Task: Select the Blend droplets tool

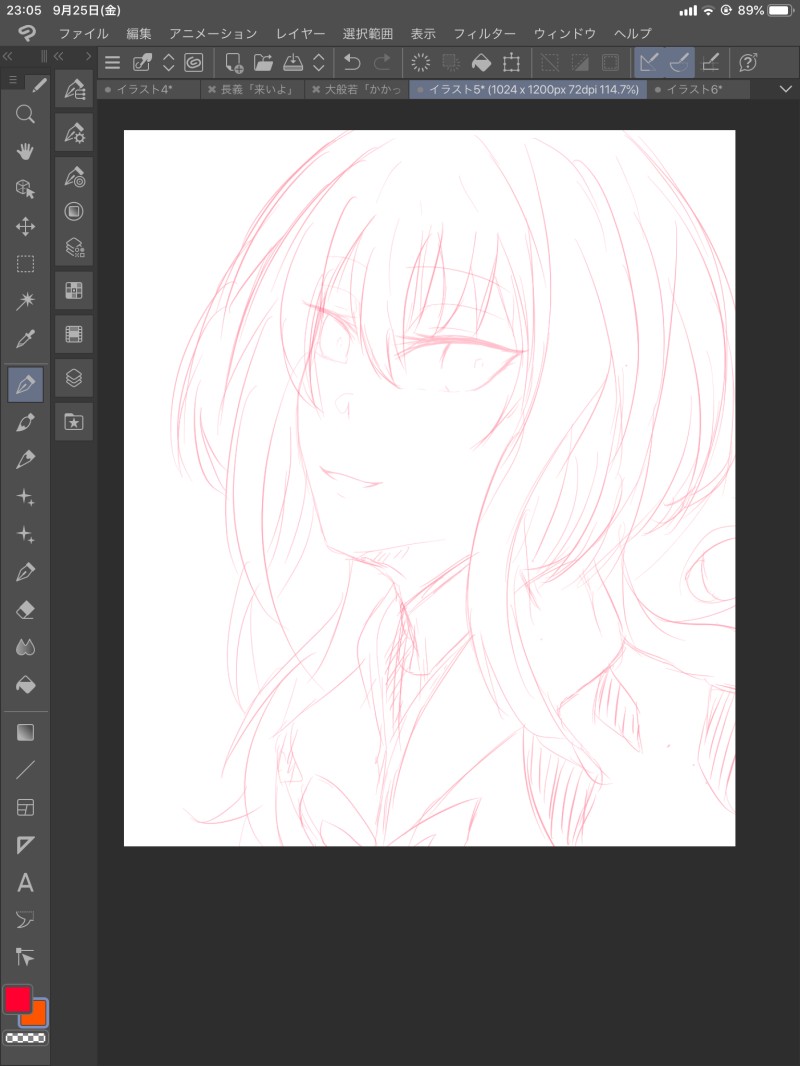Action: pos(25,647)
